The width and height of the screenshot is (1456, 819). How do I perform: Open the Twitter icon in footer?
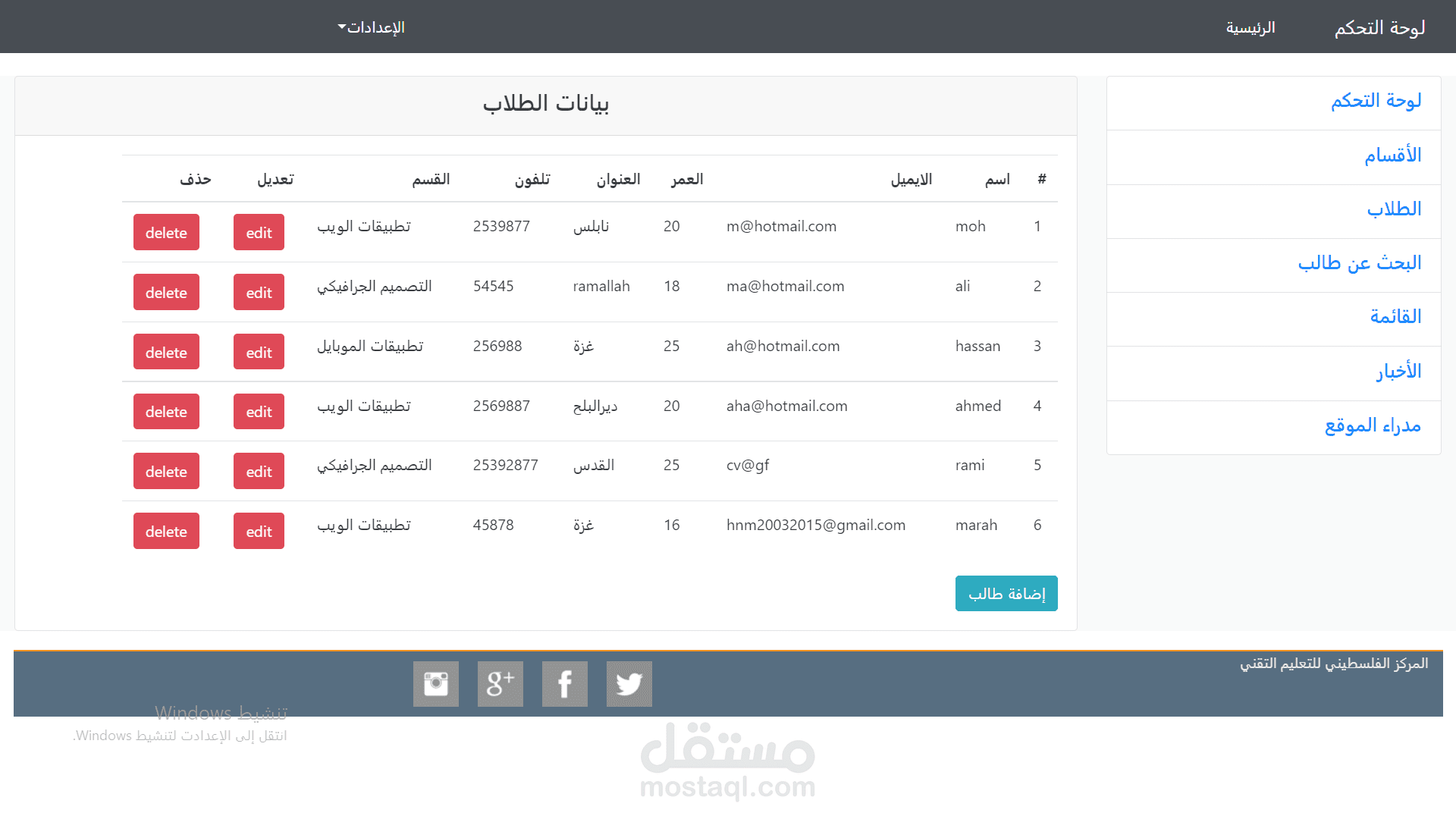tap(629, 684)
